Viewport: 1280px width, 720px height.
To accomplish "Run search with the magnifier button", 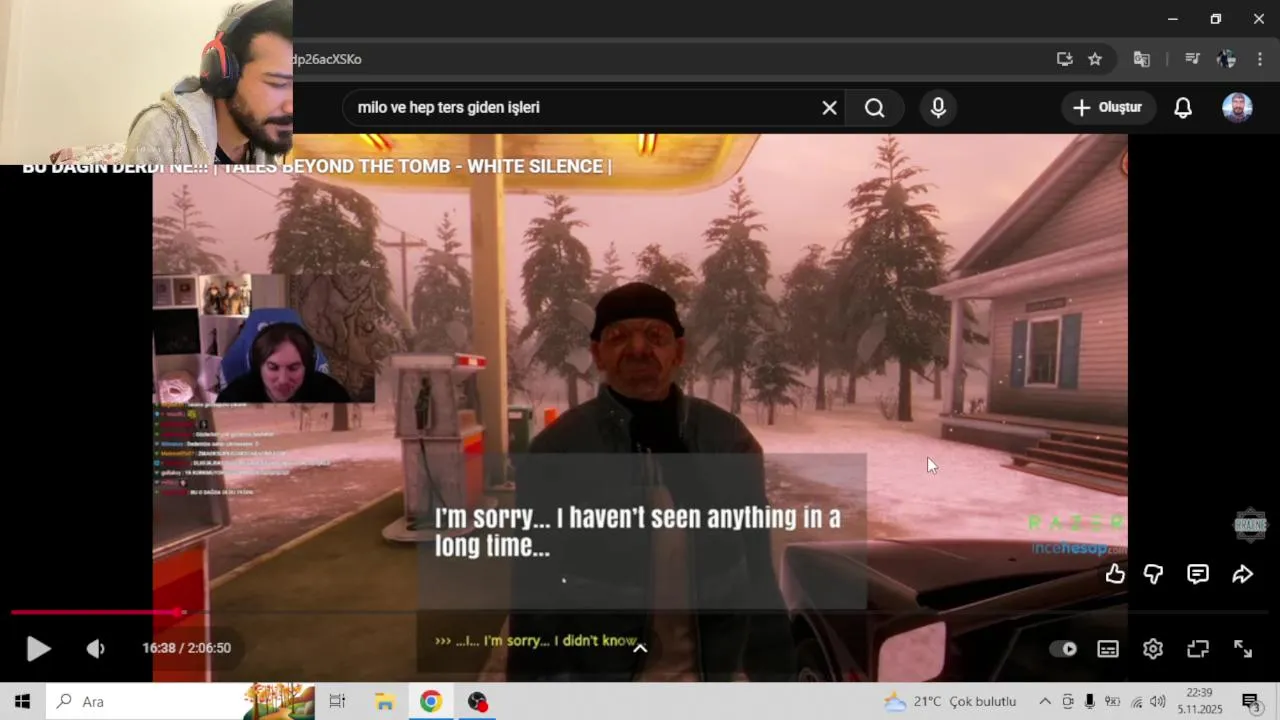I will tap(875, 107).
